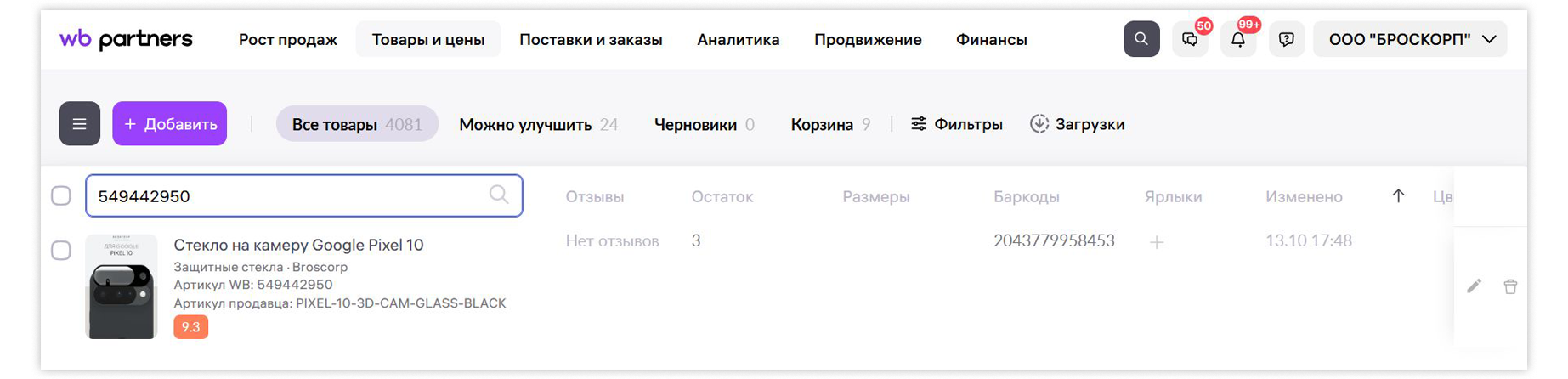Click the purple Добавить button

pyautogui.click(x=170, y=124)
